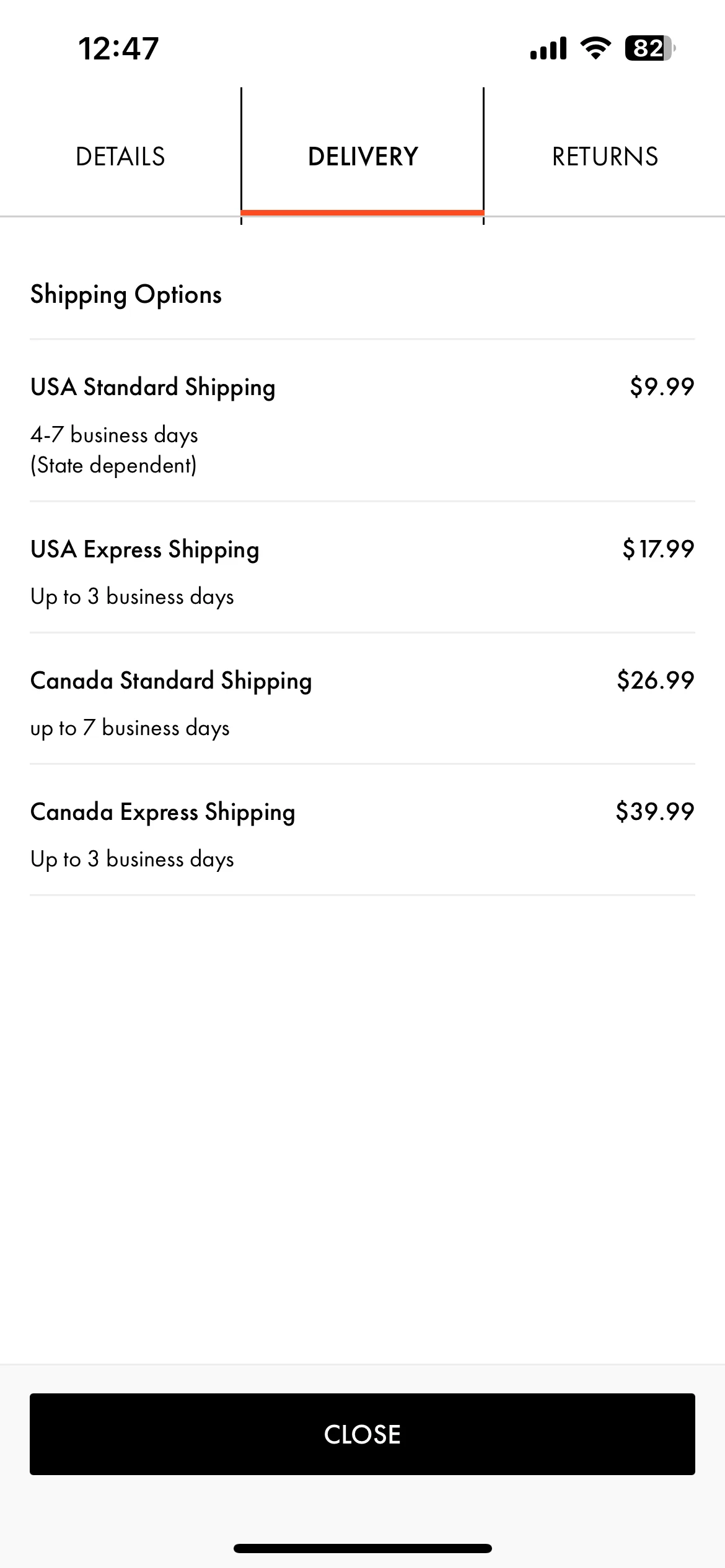Viewport: 725px width, 1568px height.
Task: Tap the battery level indicator
Action: point(650,48)
